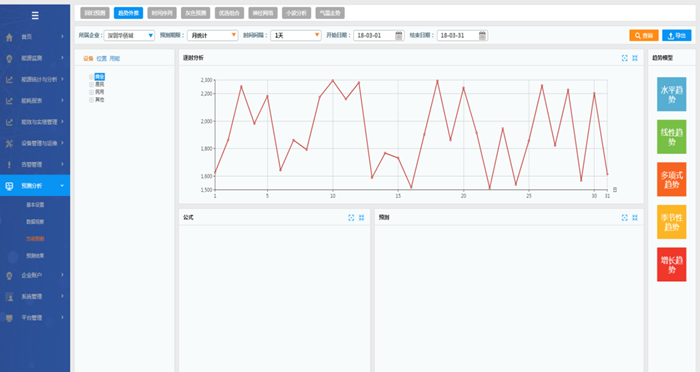Switch to the 小波分析 tab
Screen dimensions: 700x372
click(x=296, y=13)
